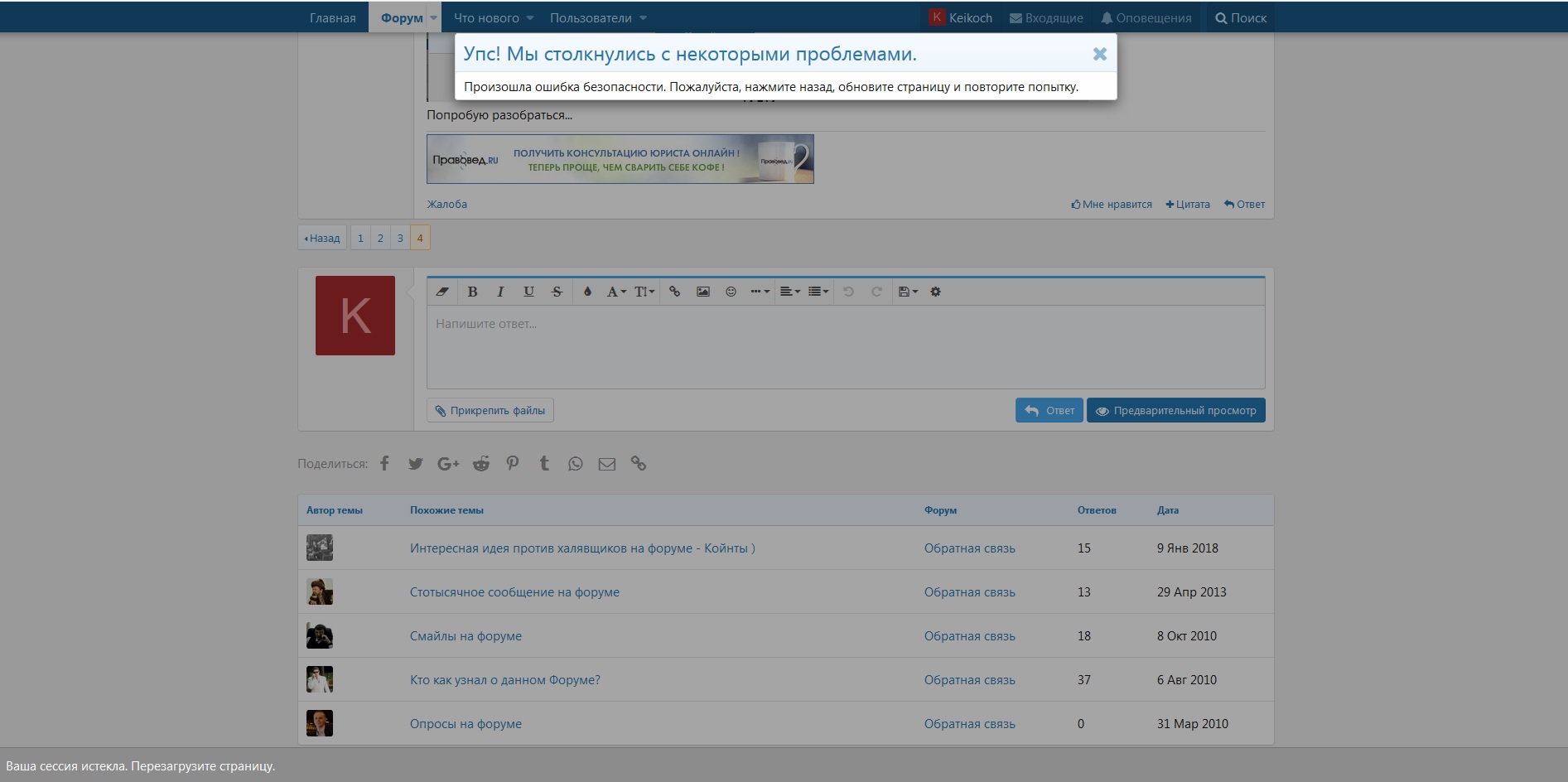
Task: Open the smilies picker
Action: (x=731, y=292)
